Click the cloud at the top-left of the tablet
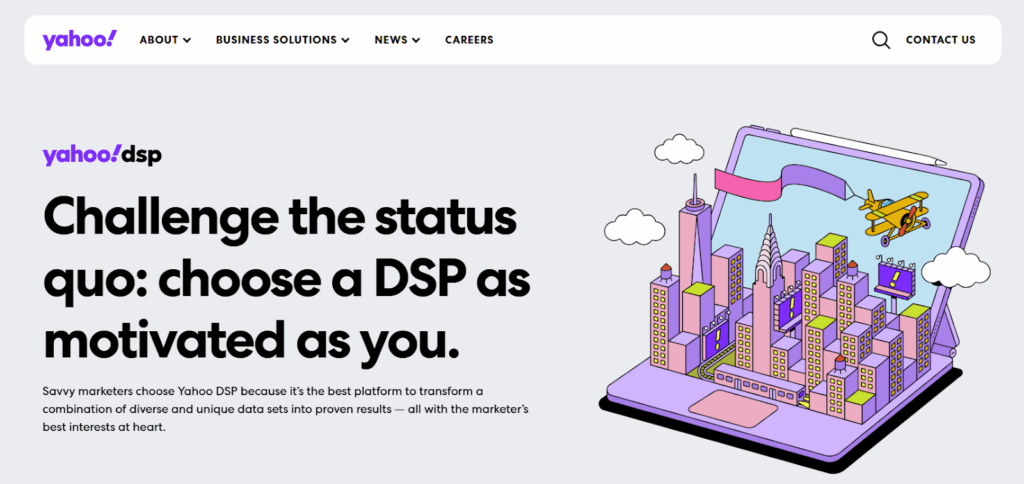Image resolution: width=1024 pixels, height=484 pixels. pyautogui.click(x=683, y=148)
